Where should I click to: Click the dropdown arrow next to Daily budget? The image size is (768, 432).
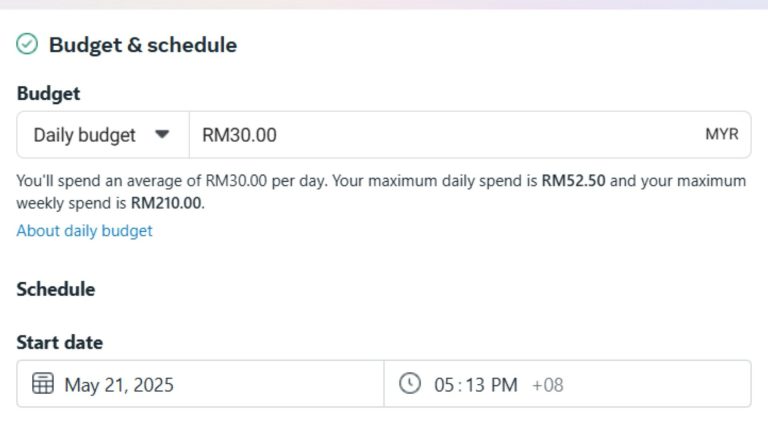tap(162, 135)
